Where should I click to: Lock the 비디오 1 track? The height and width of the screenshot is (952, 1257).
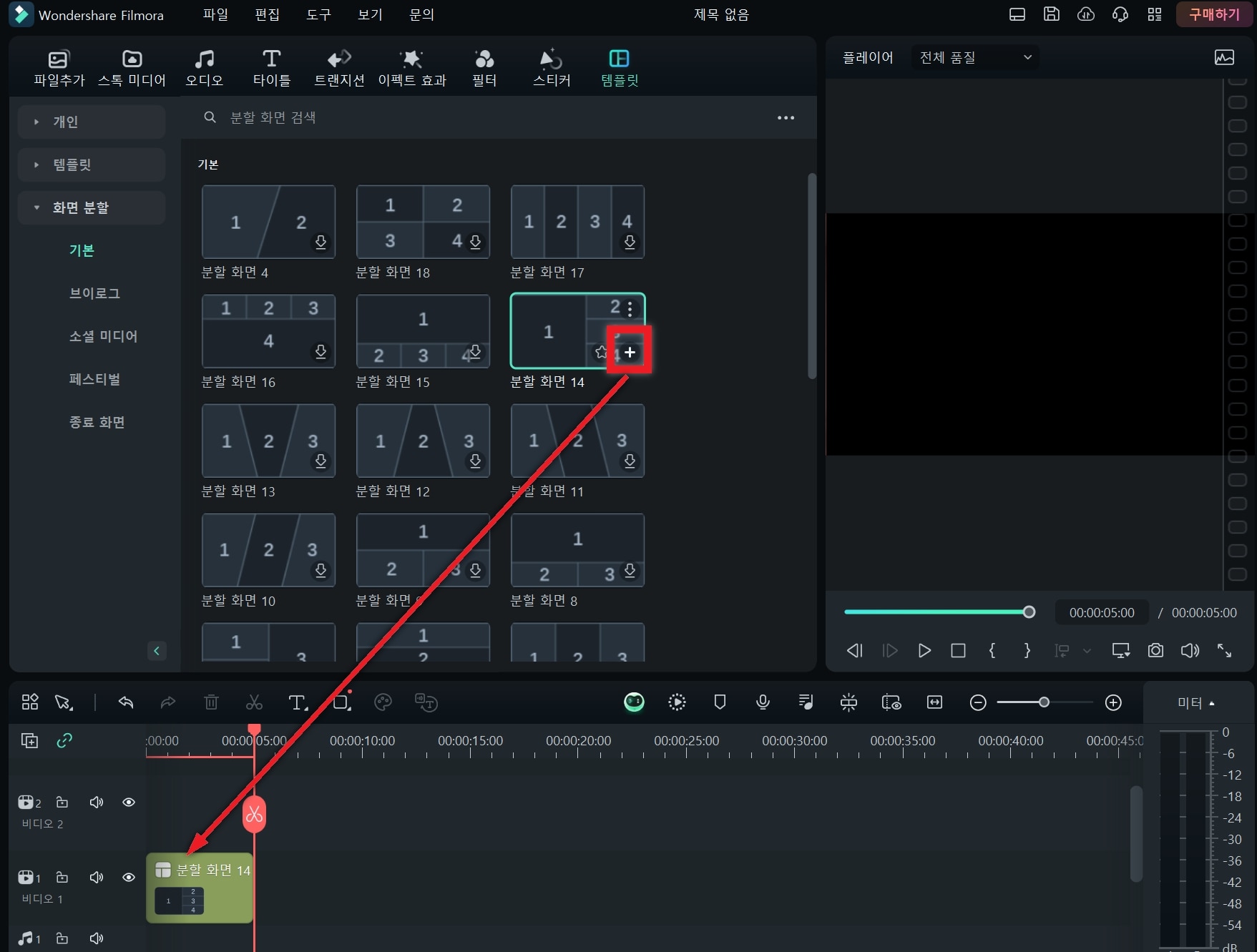62,877
